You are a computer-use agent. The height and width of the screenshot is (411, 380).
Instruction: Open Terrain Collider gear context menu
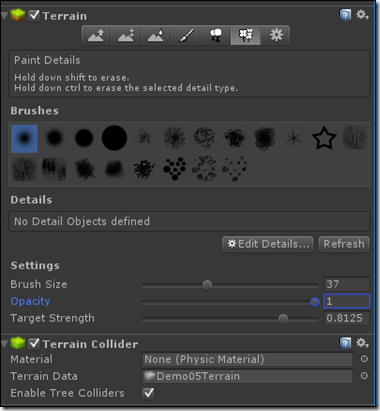click(362, 343)
